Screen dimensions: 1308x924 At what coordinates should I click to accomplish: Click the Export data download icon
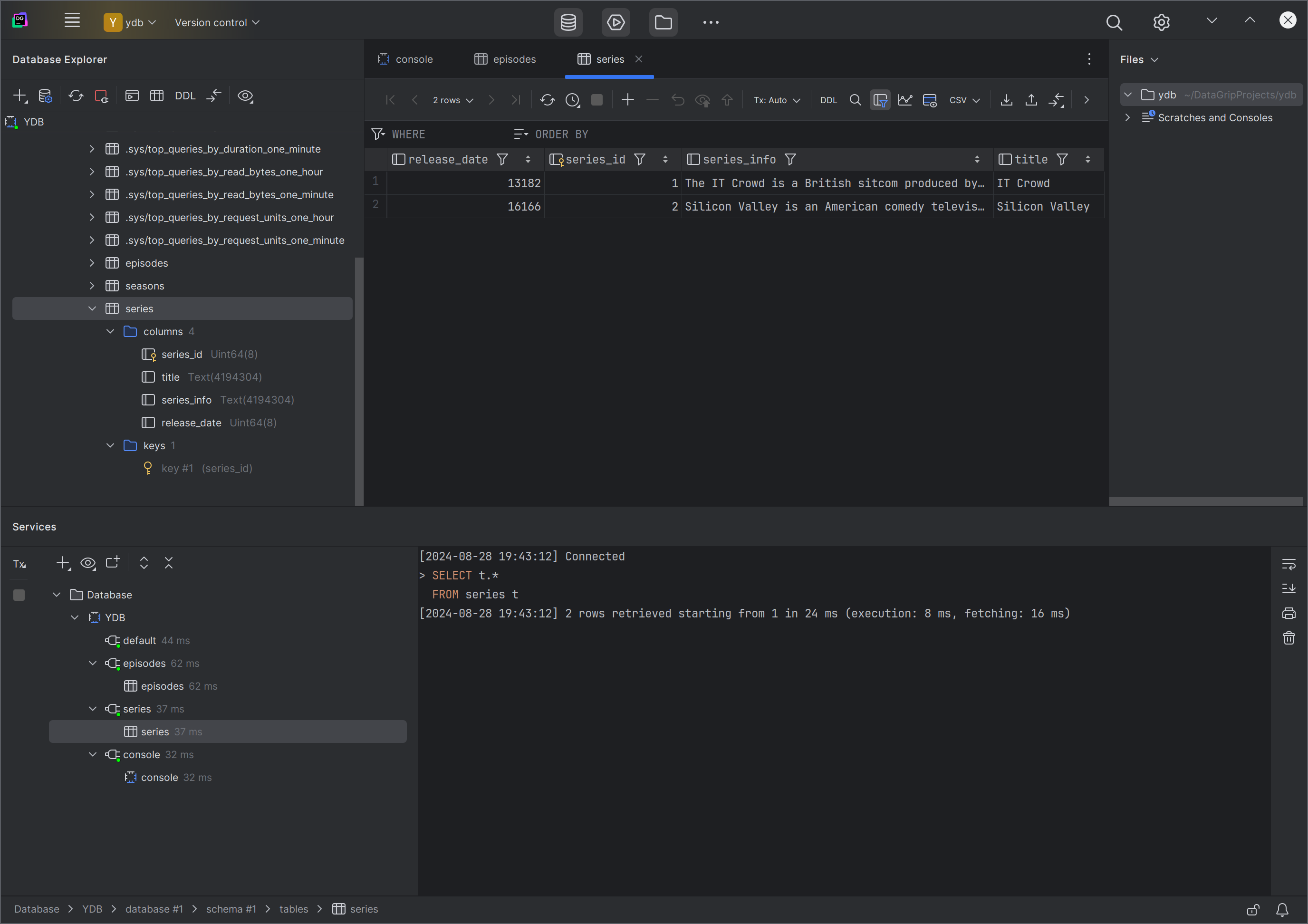[1006, 100]
